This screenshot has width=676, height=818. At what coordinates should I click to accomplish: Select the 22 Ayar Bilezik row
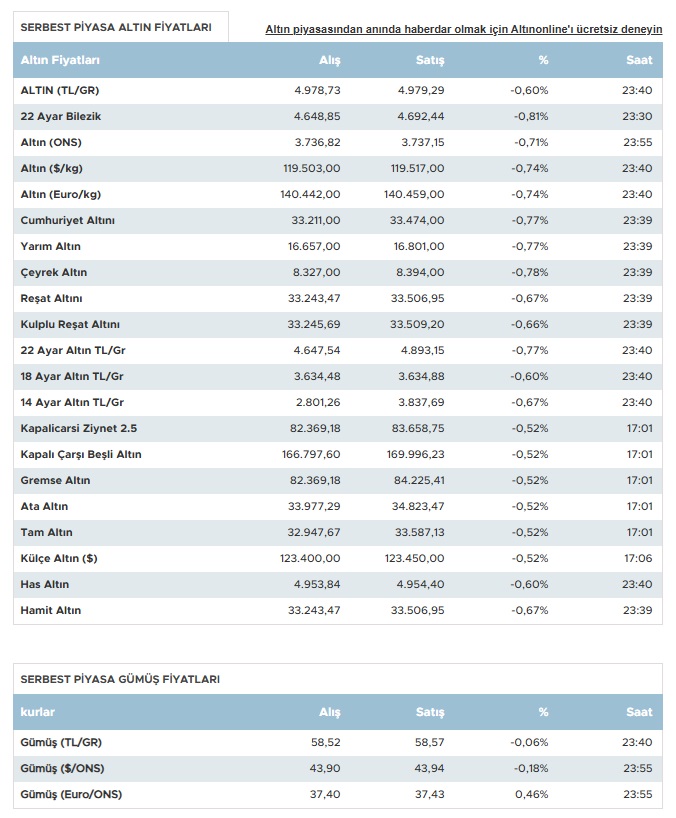point(338,116)
